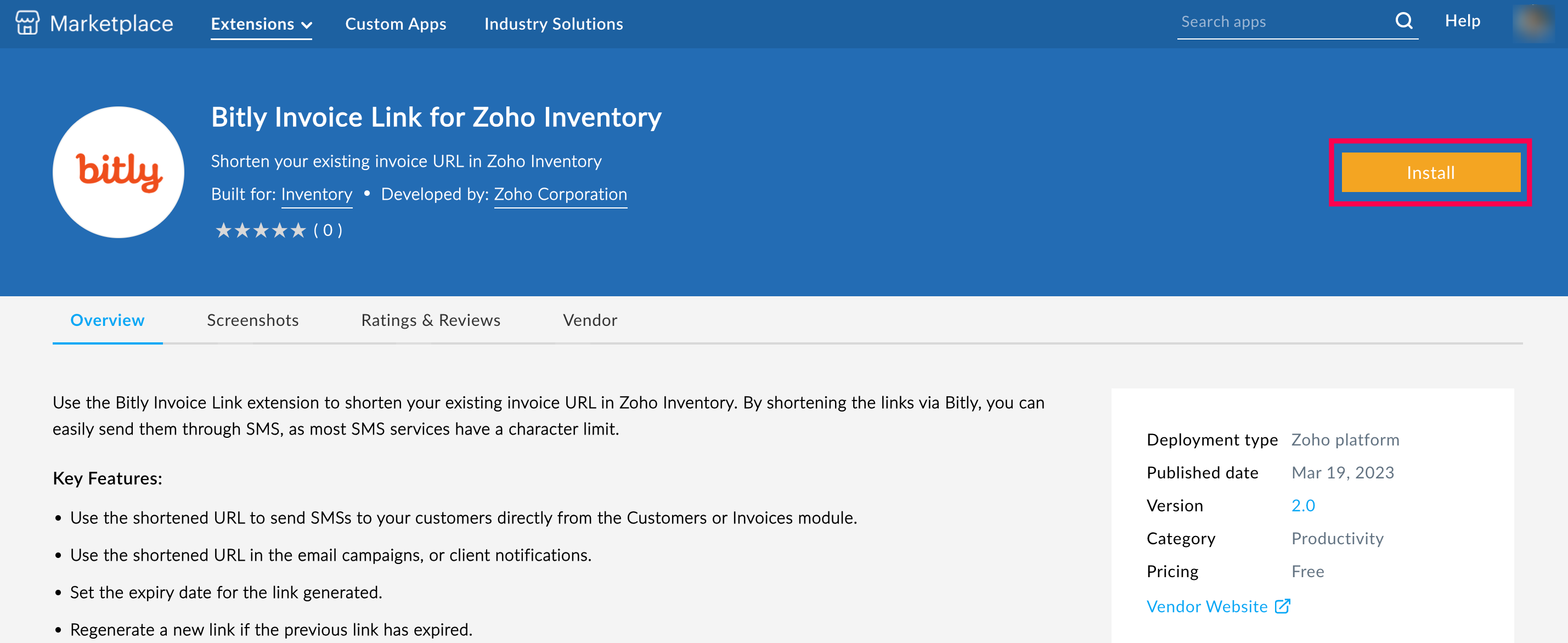
Task: Open Zoho Corporation developer link
Action: pos(560,194)
